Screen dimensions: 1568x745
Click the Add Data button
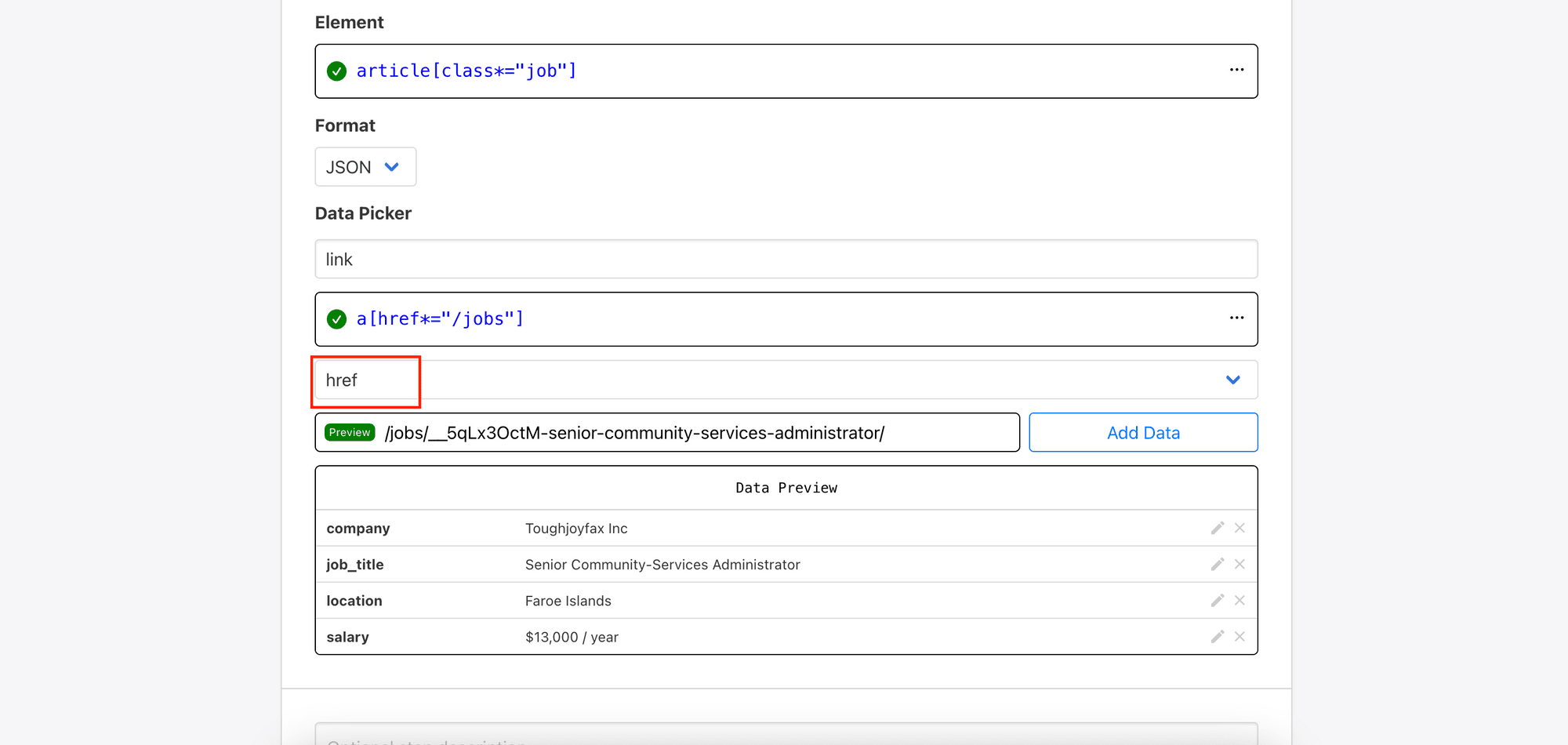click(x=1142, y=432)
